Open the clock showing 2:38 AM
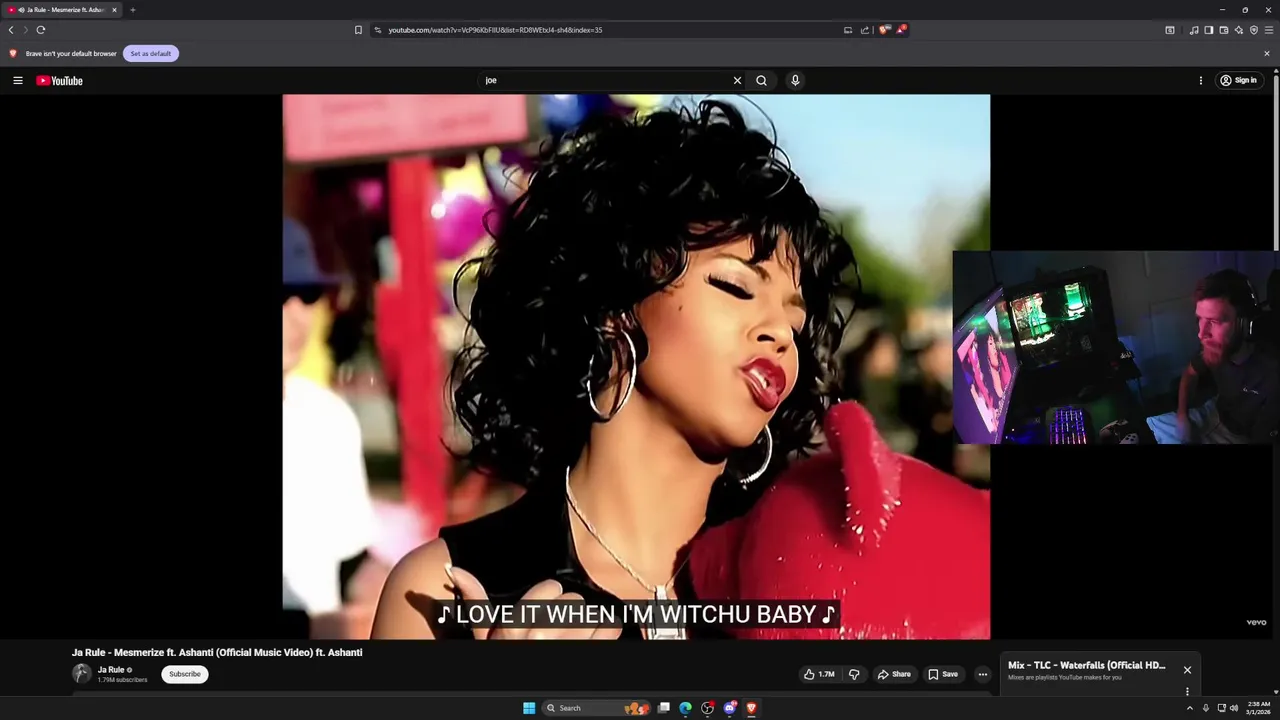The image size is (1280, 720). pyautogui.click(x=1258, y=708)
